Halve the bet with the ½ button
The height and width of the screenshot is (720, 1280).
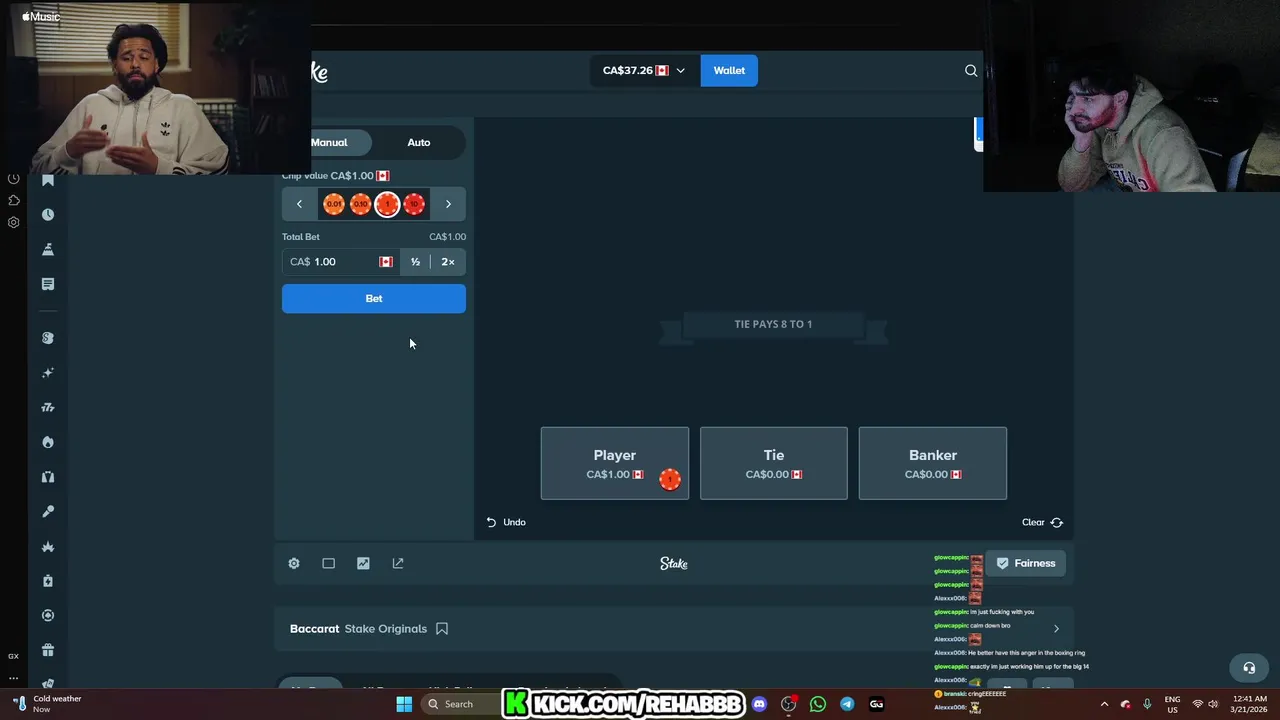[x=415, y=262]
